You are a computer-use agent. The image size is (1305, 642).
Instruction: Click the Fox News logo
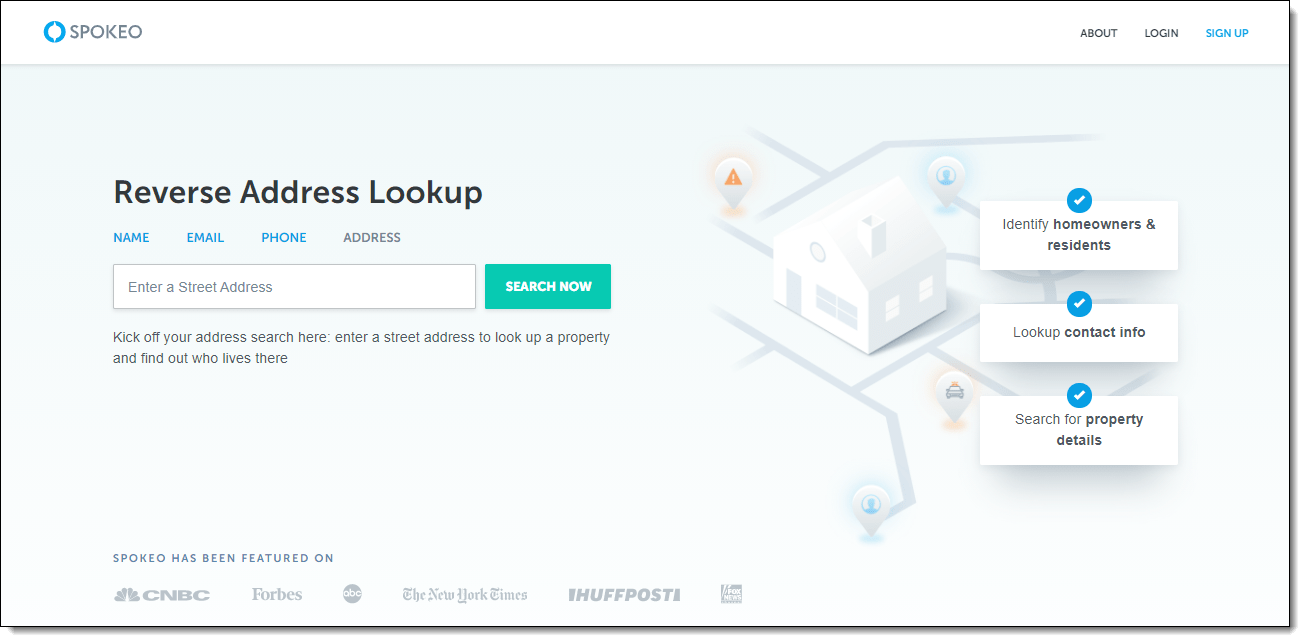coord(731,594)
